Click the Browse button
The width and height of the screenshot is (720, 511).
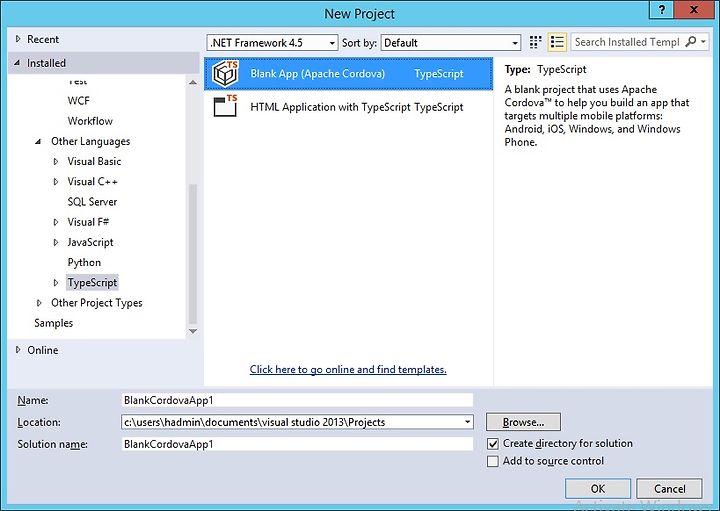[523, 422]
